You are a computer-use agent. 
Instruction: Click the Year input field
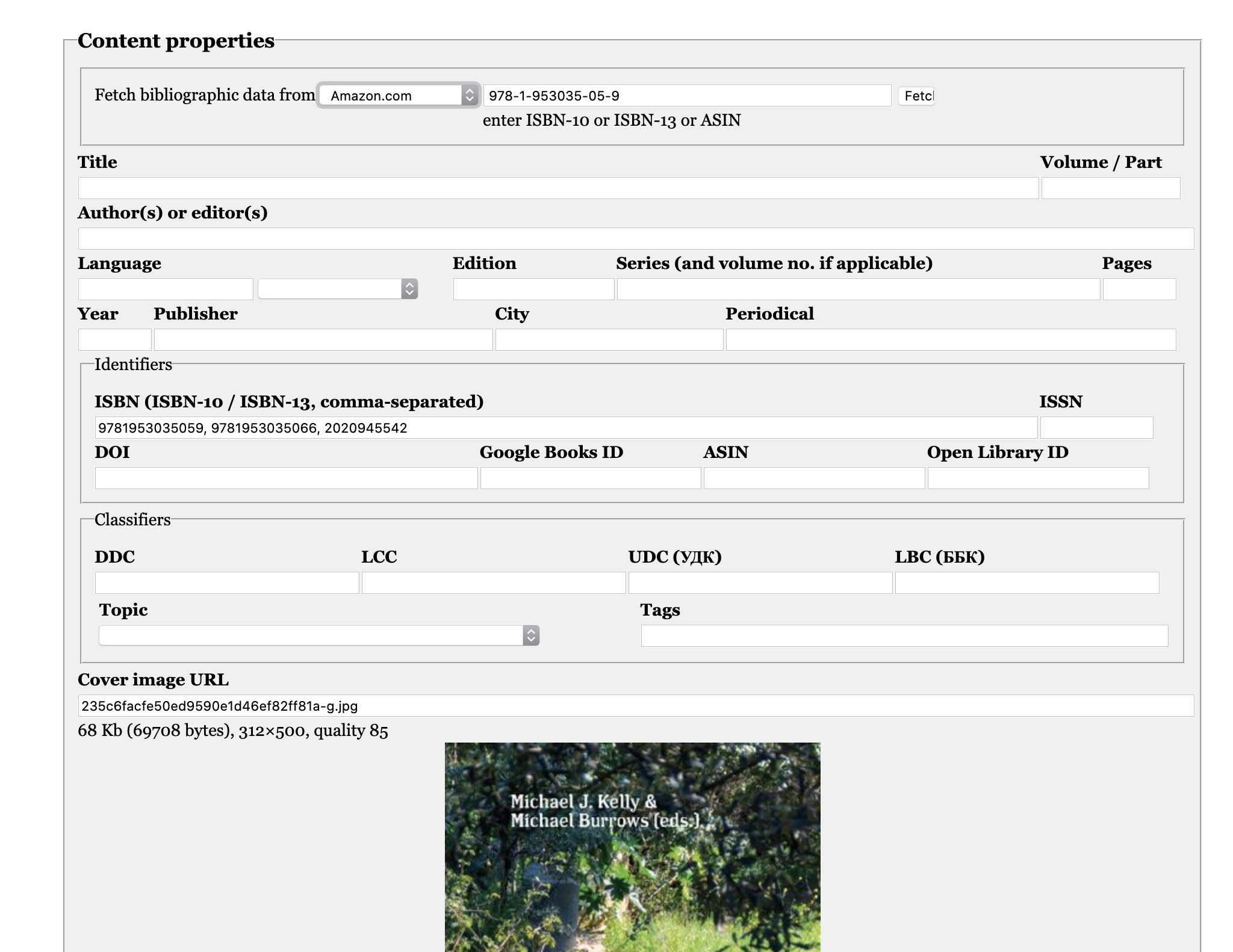point(114,340)
